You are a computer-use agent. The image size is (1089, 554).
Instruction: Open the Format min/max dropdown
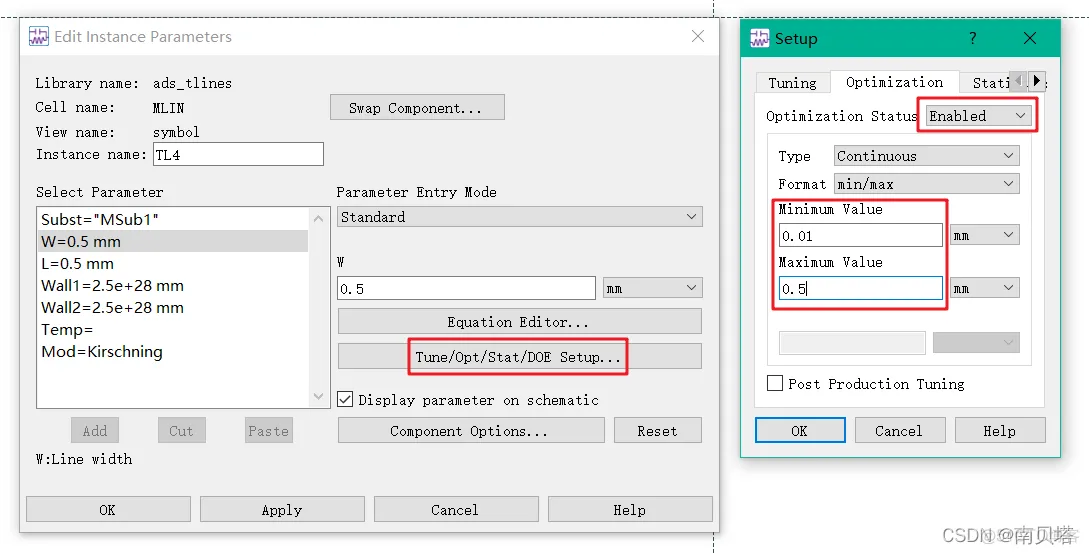926,184
